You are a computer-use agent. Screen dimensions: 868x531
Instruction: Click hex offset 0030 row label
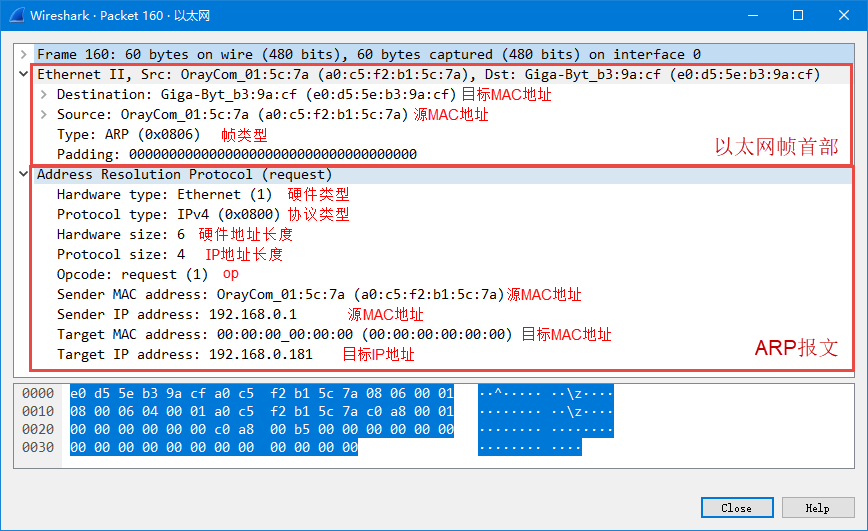point(38,447)
